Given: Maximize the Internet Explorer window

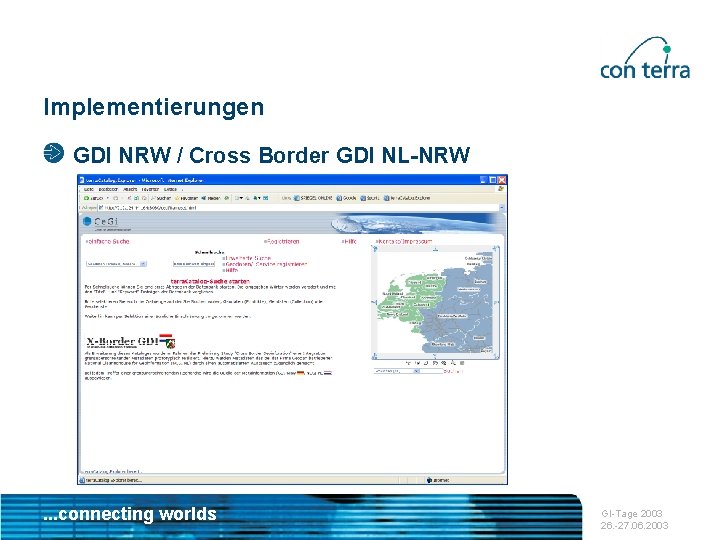Looking at the screenshot, I should coord(493,180).
